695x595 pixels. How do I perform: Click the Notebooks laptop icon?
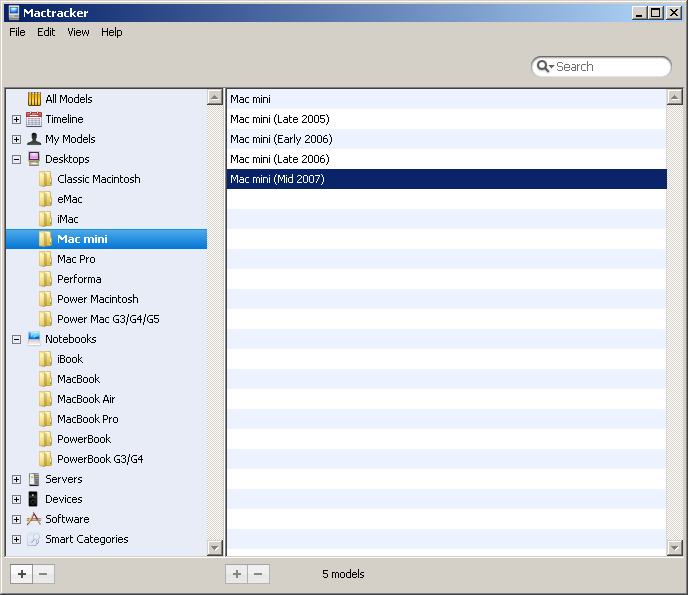pyautogui.click(x=34, y=339)
